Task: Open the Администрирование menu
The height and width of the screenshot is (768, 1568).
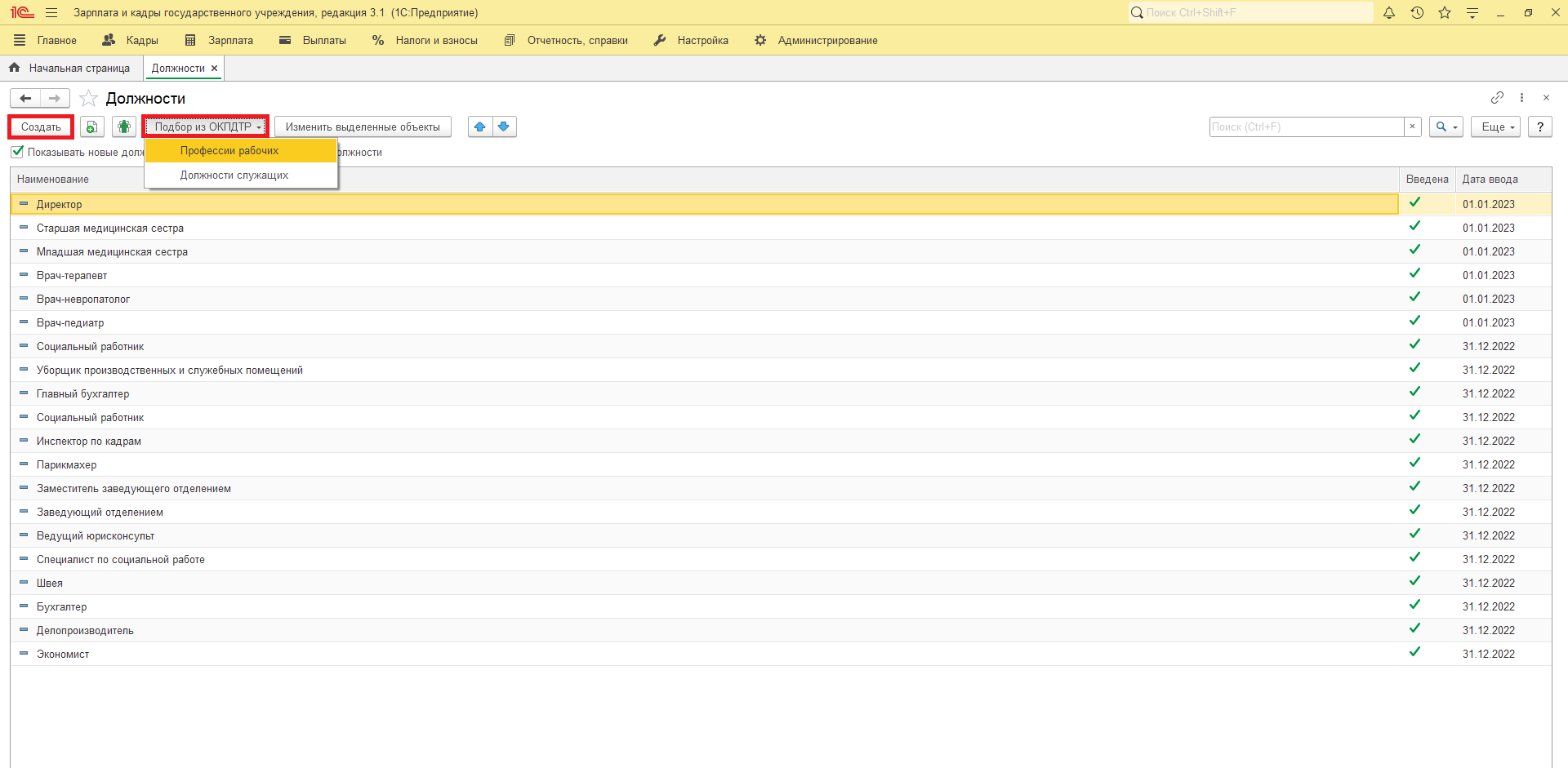Action: pos(816,40)
